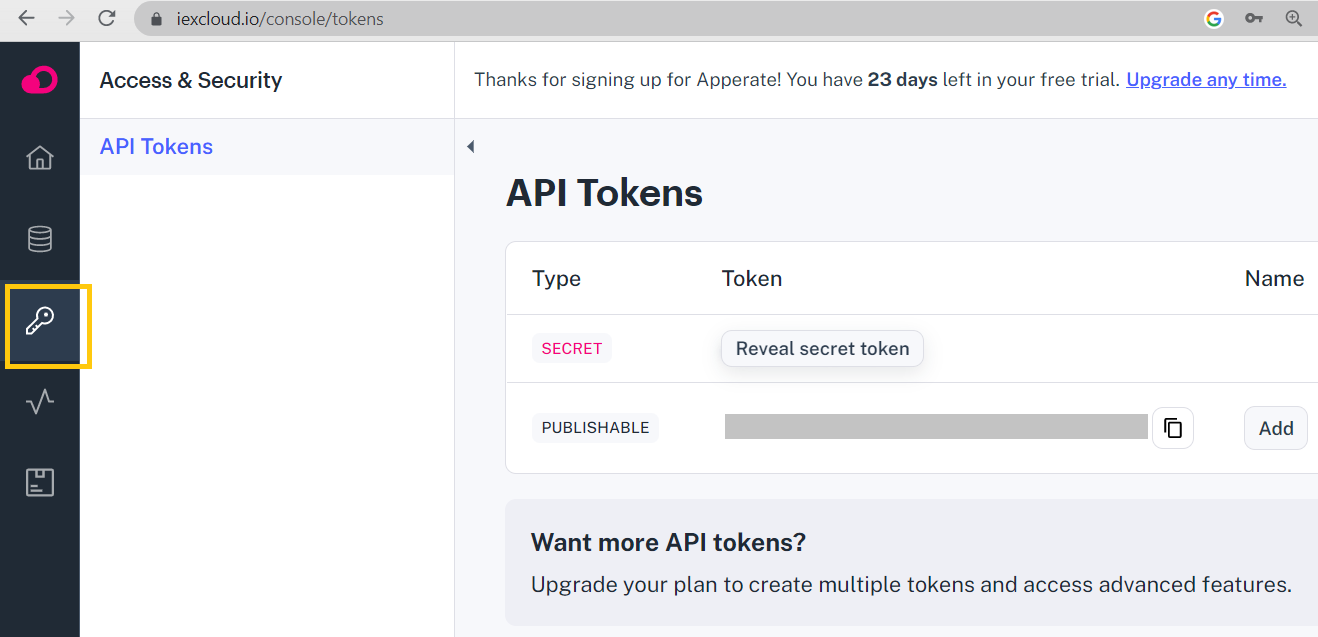
Task: Click the zoom magnifier icon in address bar
Action: click(x=1294, y=18)
